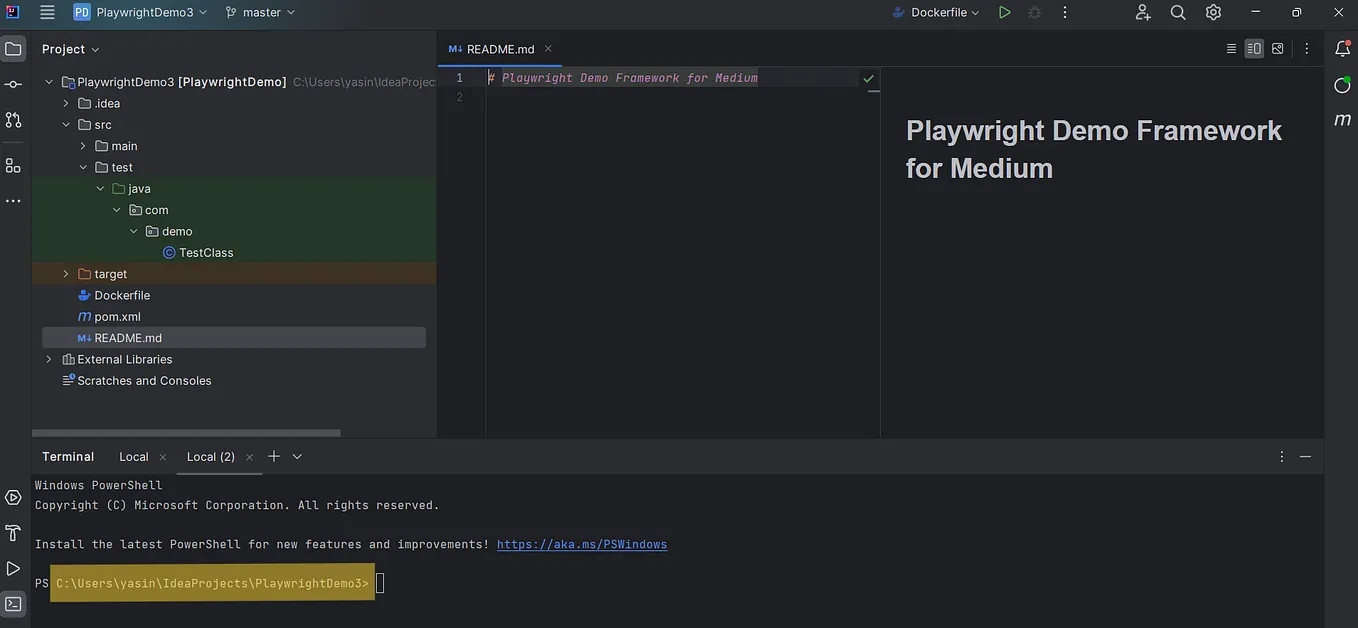Follow the aka.ms/PSWindows link
The width and height of the screenshot is (1358, 628).
click(581, 544)
